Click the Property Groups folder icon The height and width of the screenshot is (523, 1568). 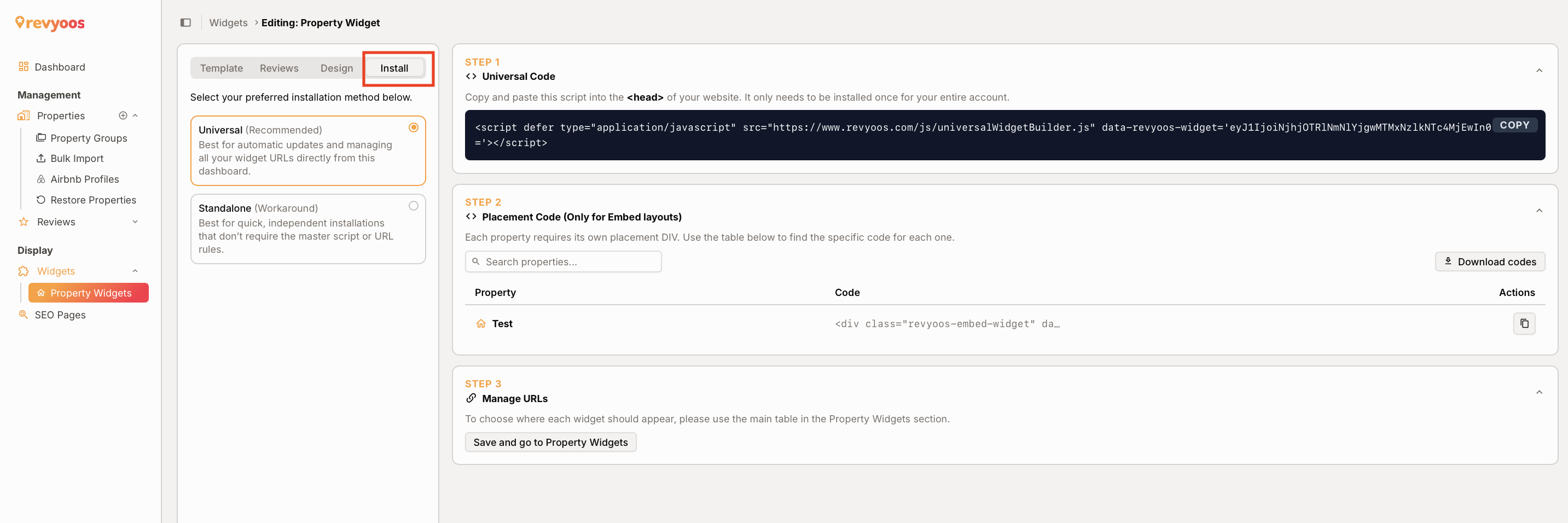(41, 138)
